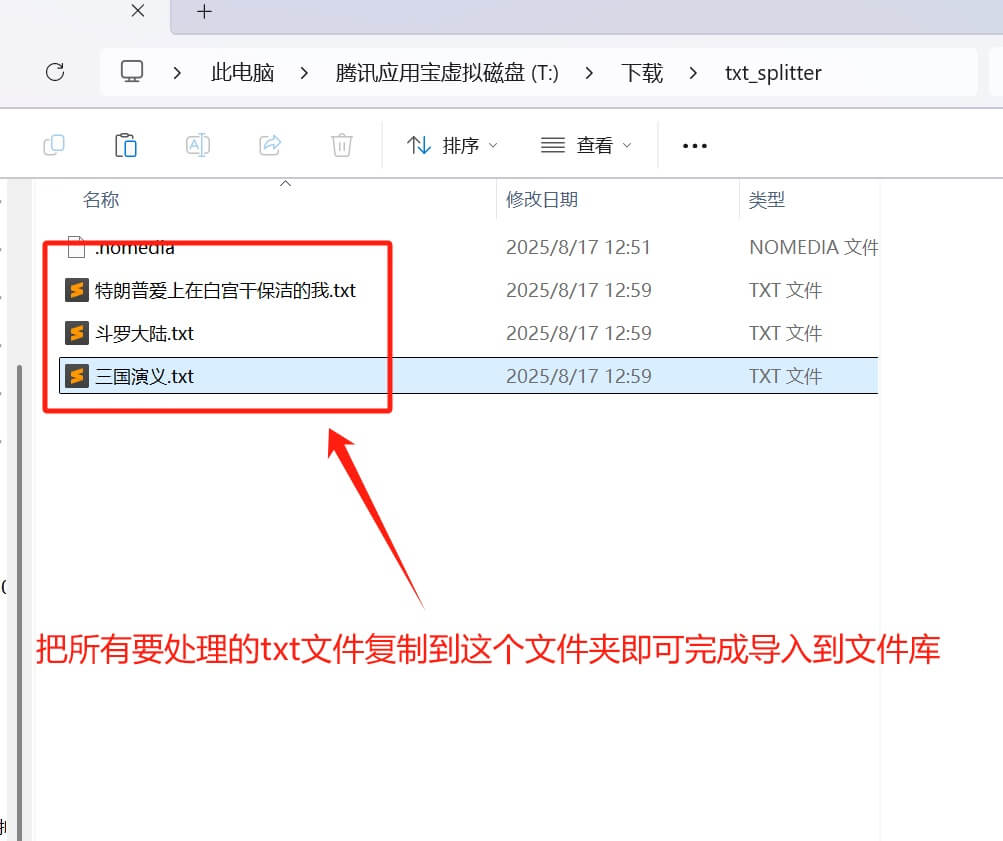The image size is (1003, 841).
Task: Sort by the 名称 column header
Action: tap(101, 200)
